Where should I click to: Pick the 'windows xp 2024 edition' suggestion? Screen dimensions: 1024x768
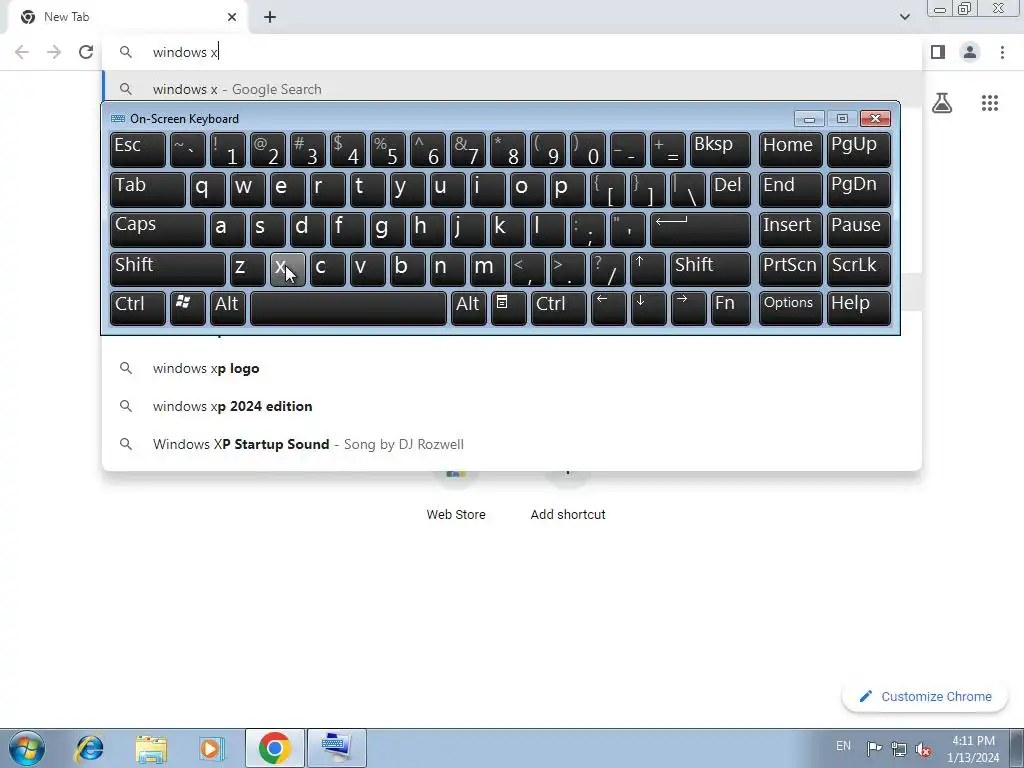click(512, 406)
